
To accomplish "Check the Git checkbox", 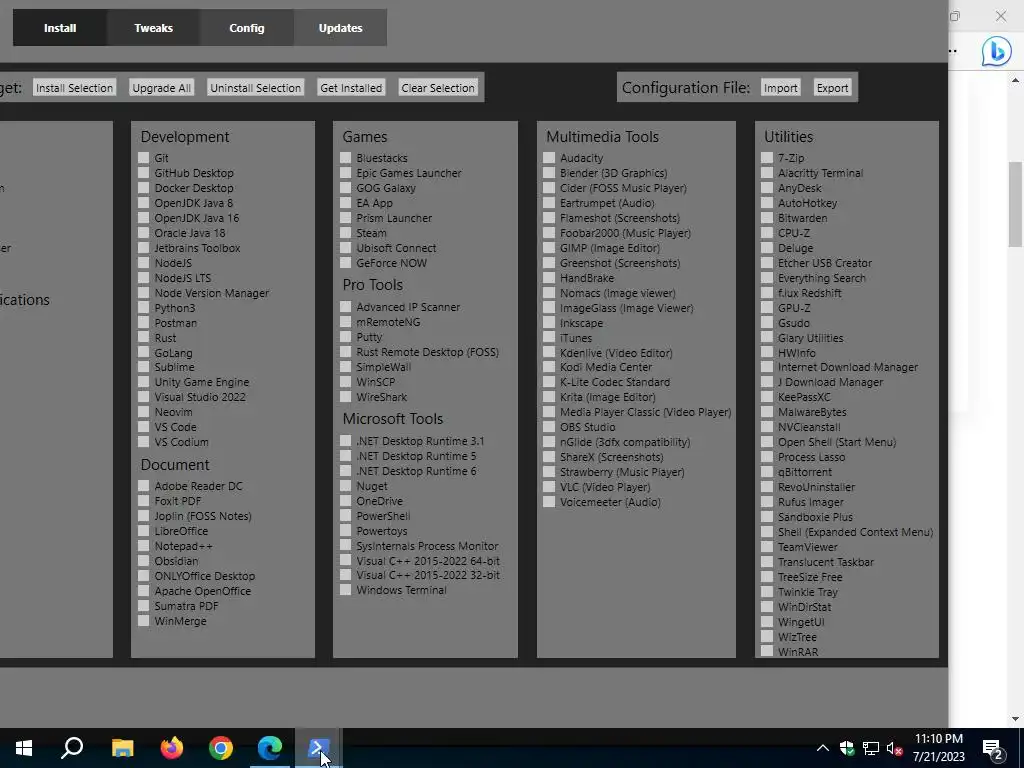I will click(x=144, y=157).
